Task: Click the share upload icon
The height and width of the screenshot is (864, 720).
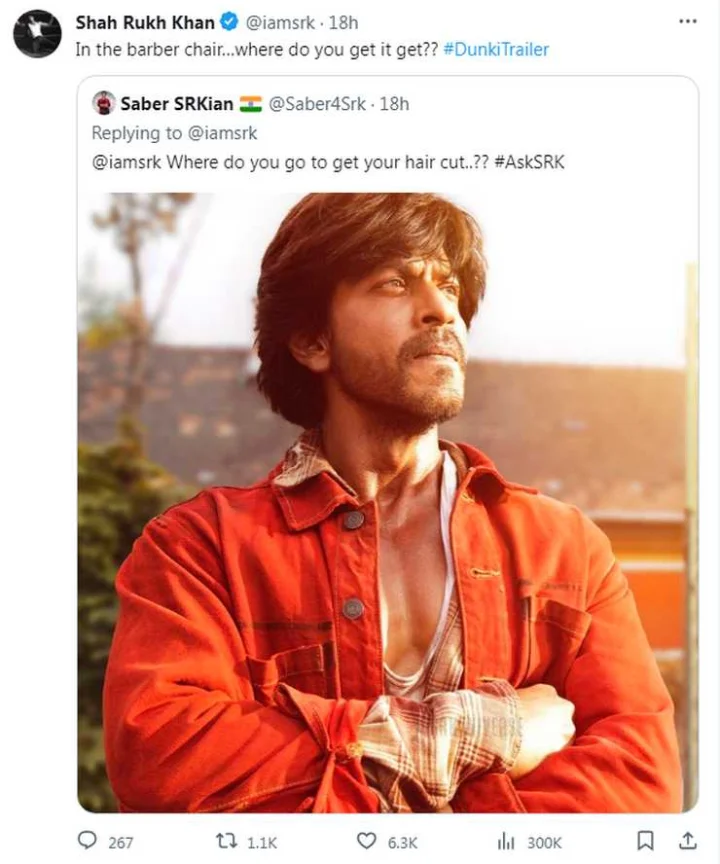Action: point(687,841)
